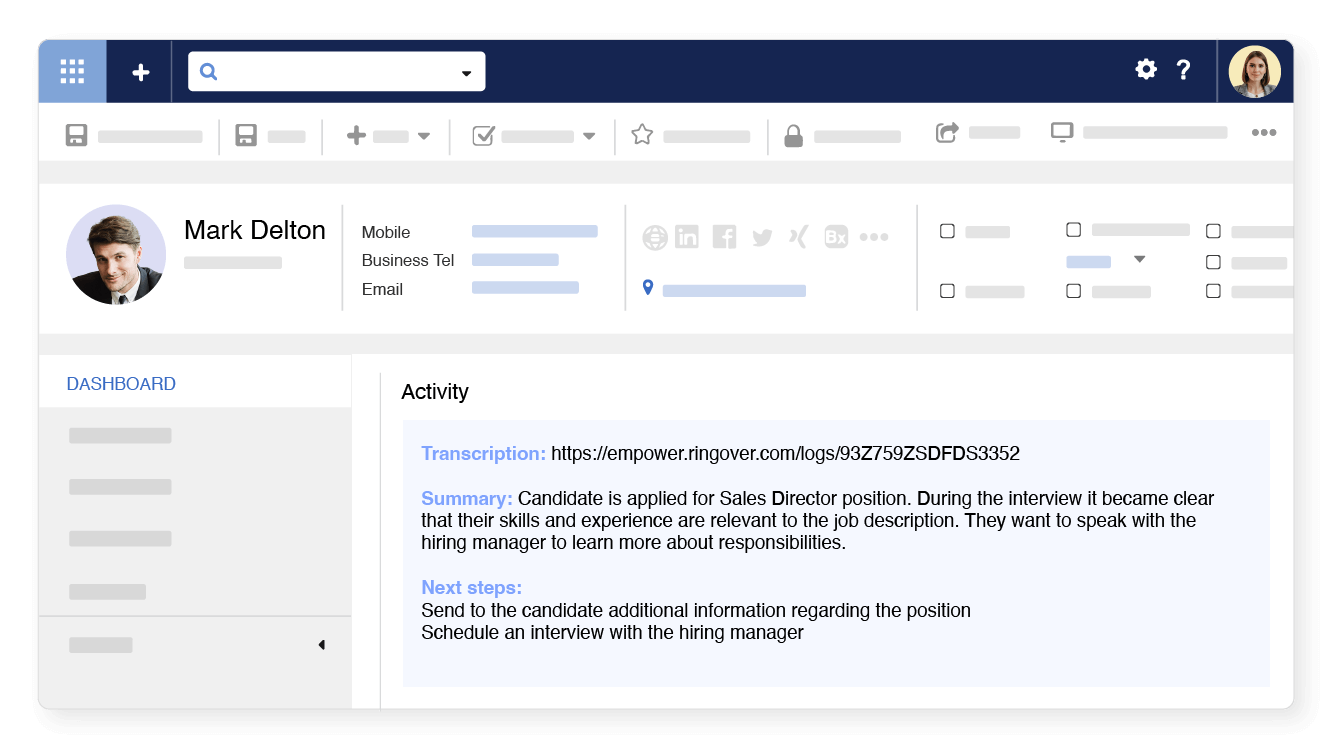Enable the checkbox in the middle detail column

pyautogui.click(x=1074, y=229)
